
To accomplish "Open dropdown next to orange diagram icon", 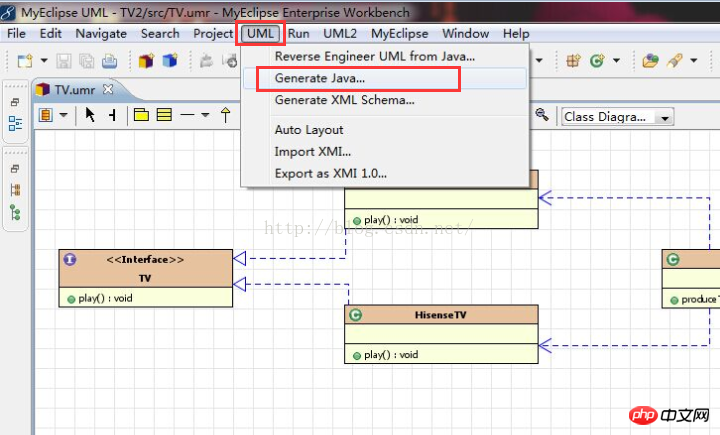I will point(63,115).
